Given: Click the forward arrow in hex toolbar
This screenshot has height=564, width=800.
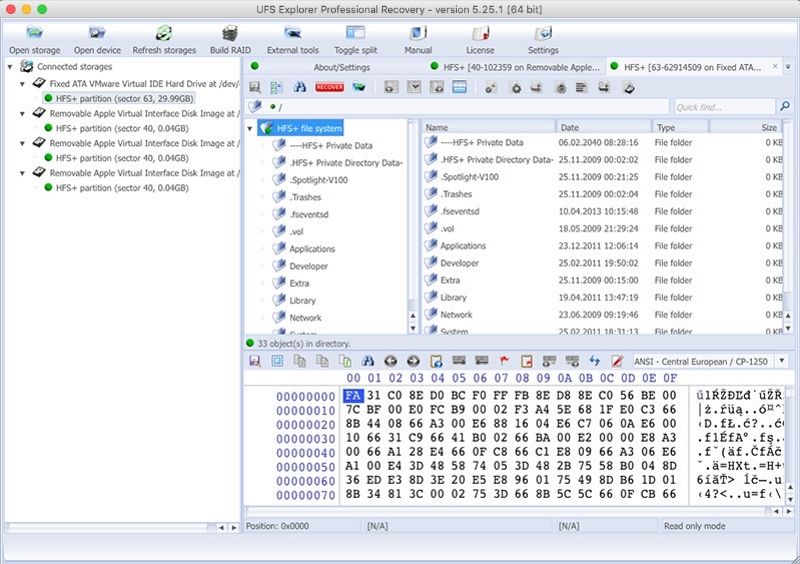Looking at the screenshot, I should click(413, 361).
